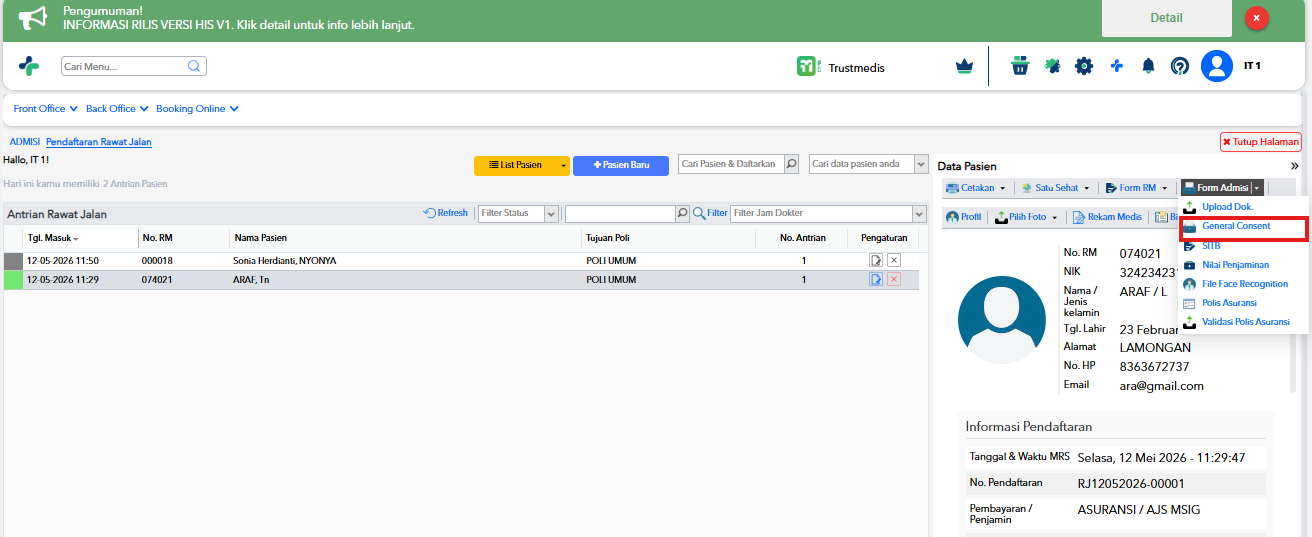Open the Booking Online menu

click(197, 109)
